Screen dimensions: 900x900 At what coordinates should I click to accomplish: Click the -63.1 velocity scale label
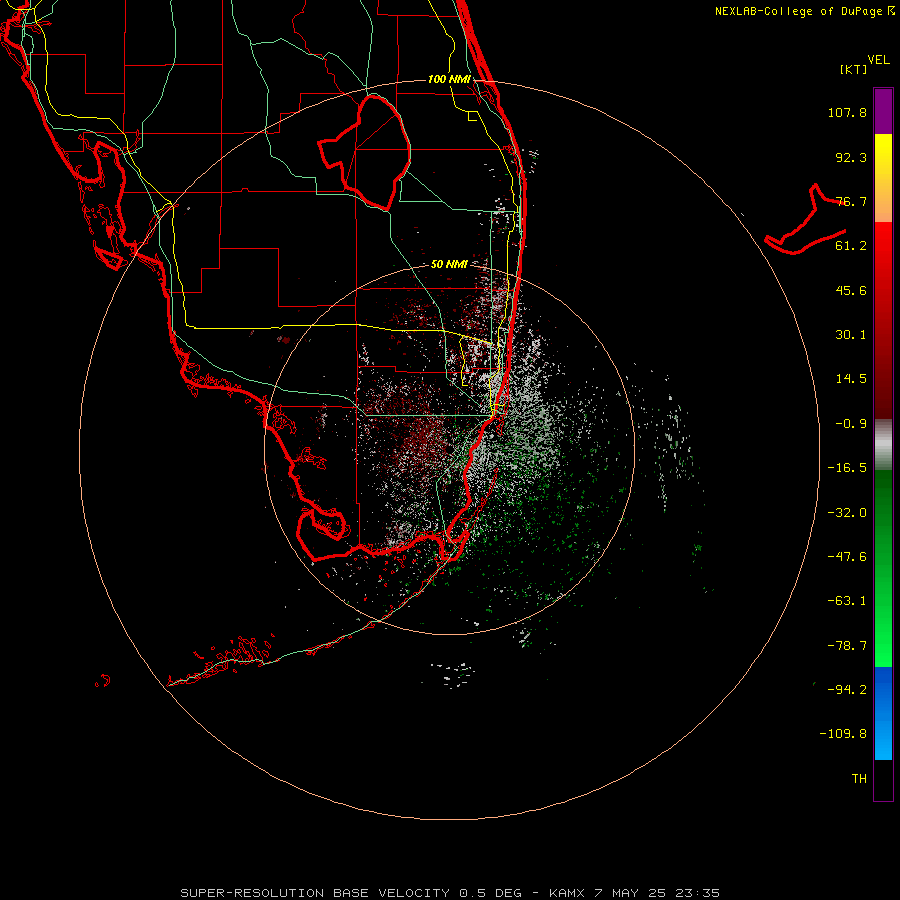coord(847,601)
